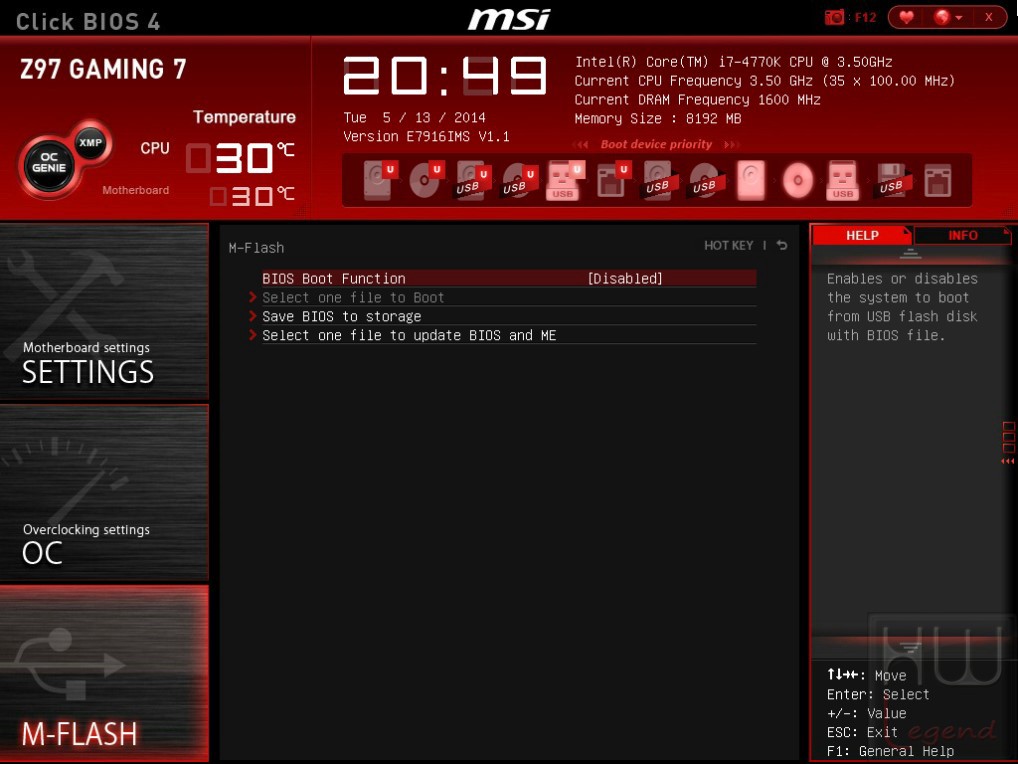Image resolution: width=1018 pixels, height=764 pixels.
Task: Click the Z97 GAMING 7 board name
Action: (x=103, y=69)
